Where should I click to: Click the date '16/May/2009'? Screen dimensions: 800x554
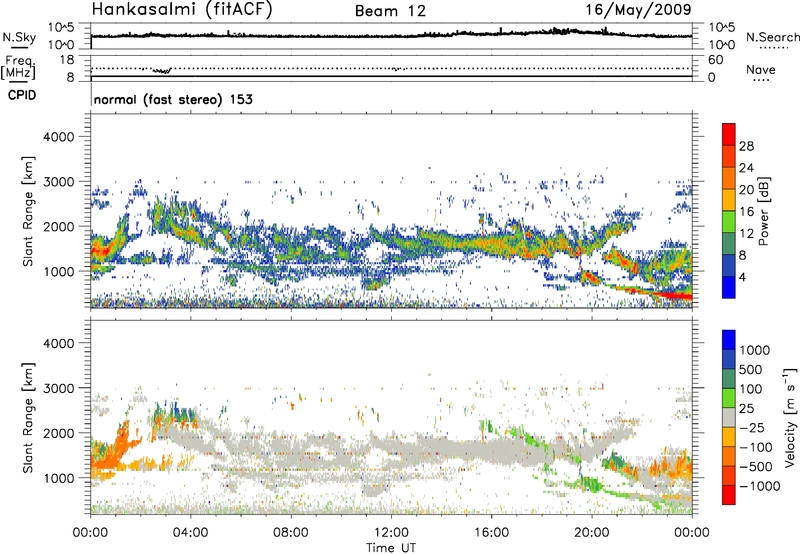(638, 10)
